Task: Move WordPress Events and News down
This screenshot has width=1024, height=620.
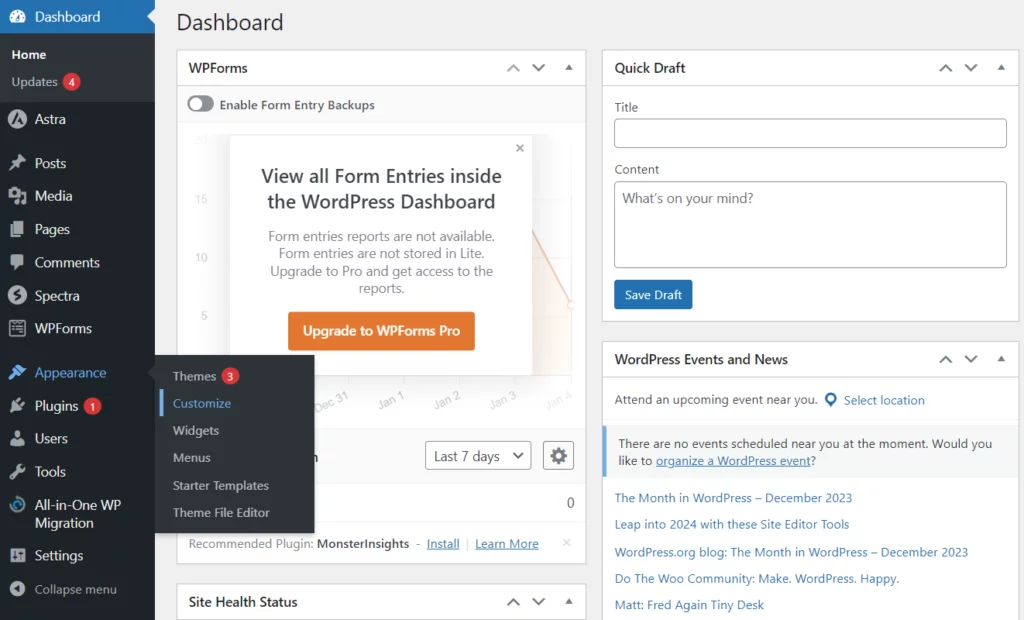Action: coord(971,359)
